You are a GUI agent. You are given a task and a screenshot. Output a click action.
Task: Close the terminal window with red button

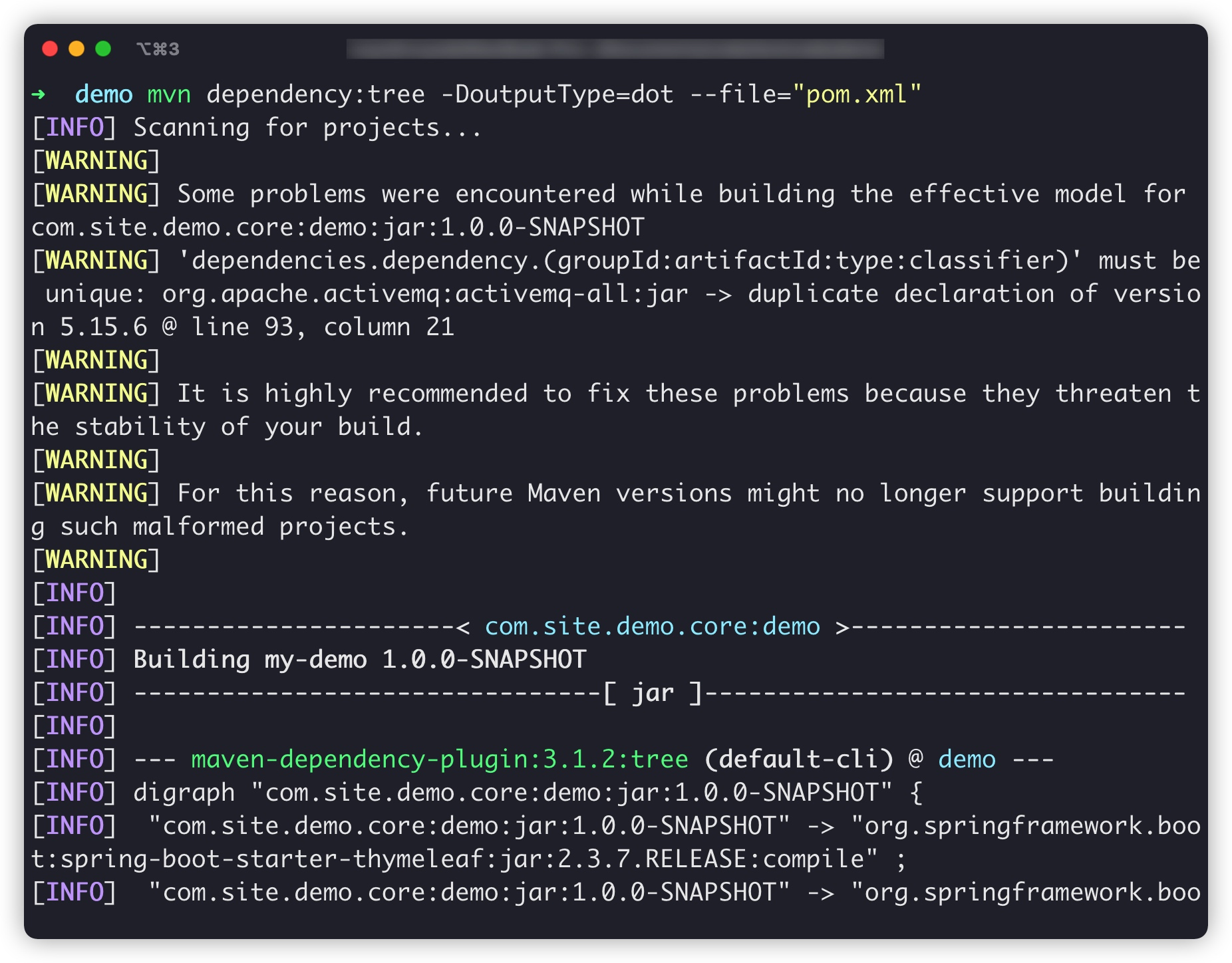coord(50,49)
